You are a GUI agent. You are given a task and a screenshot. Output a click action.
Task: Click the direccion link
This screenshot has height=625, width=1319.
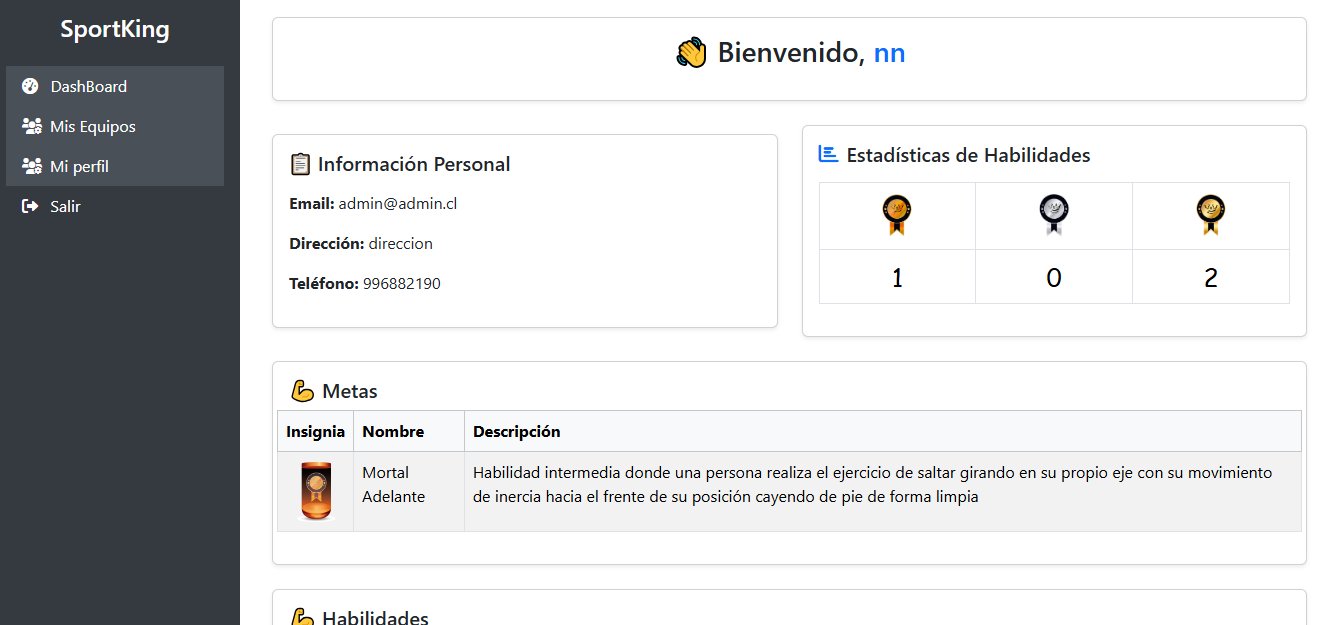pyautogui.click(x=400, y=242)
